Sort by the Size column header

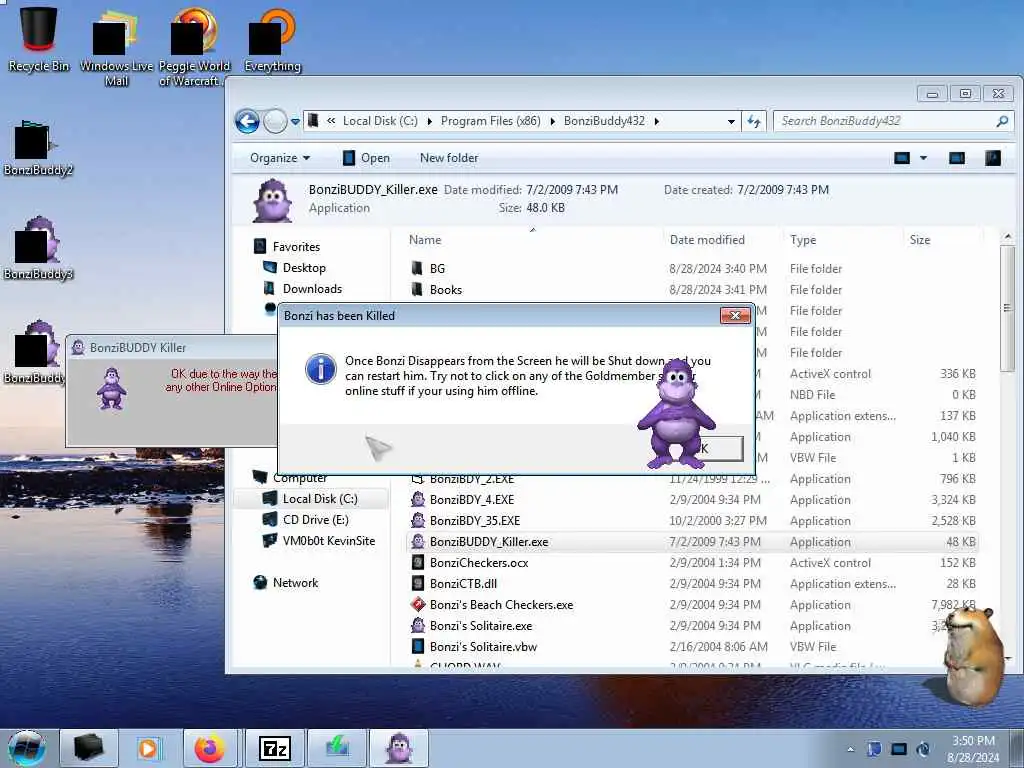tap(920, 240)
